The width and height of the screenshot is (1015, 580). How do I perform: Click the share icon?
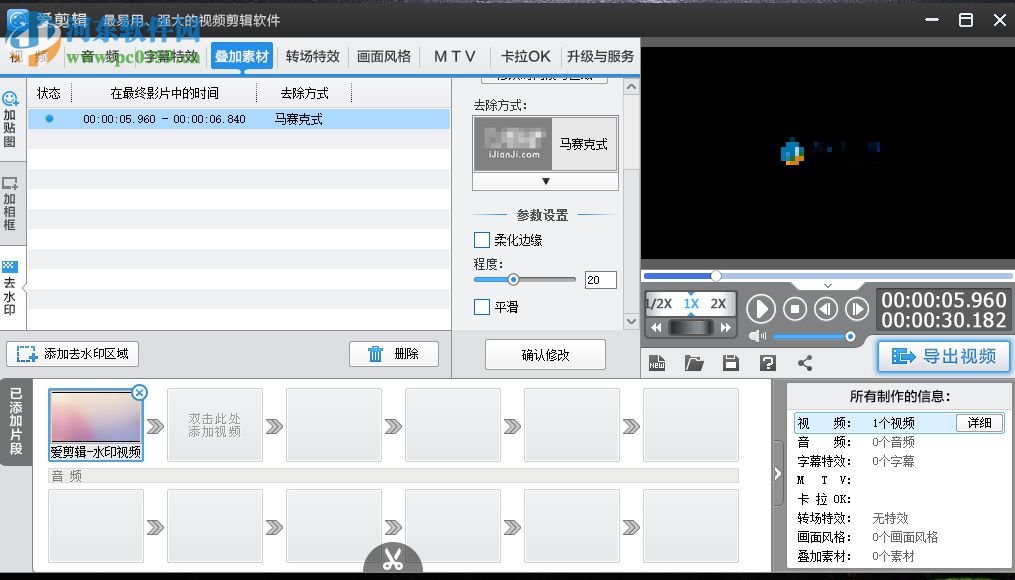pos(805,363)
